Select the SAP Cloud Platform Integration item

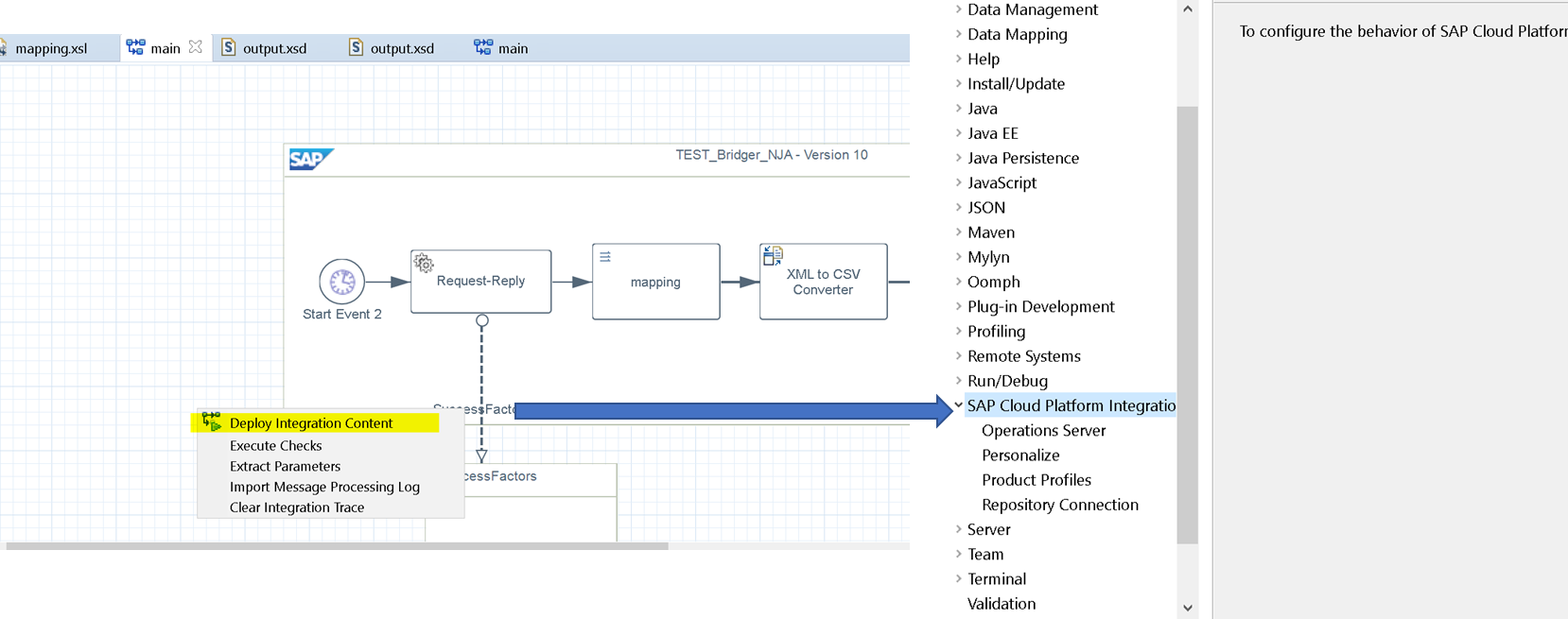click(x=1071, y=405)
